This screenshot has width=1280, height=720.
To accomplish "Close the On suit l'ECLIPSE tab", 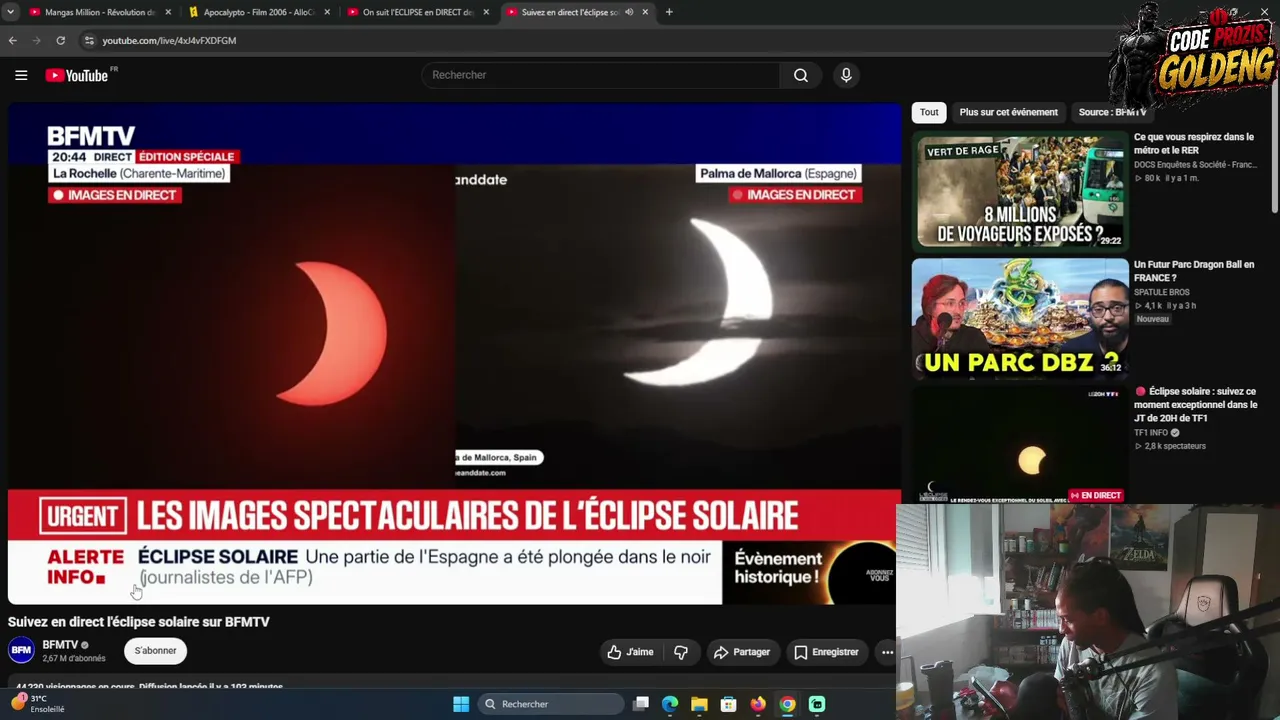I will pos(486,12).
